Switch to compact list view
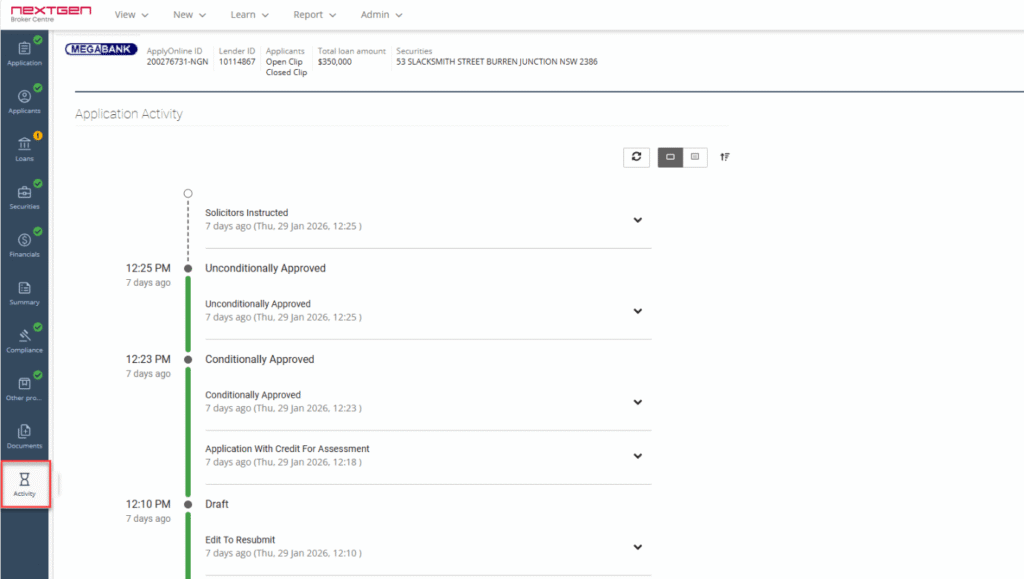Viewport: 1024px width, 579px height. pyautogui.click(x=695, y=157)
